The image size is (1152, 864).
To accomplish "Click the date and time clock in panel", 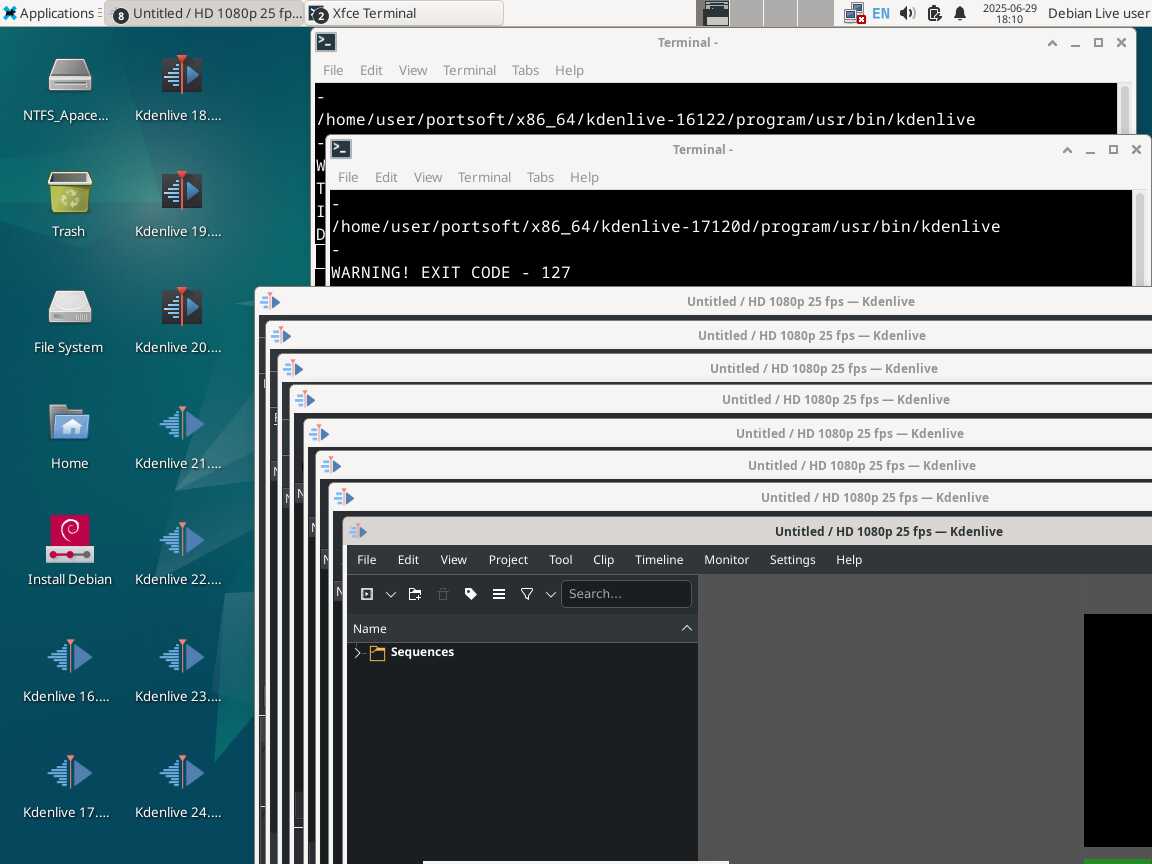I will (x=1009, y=13).
